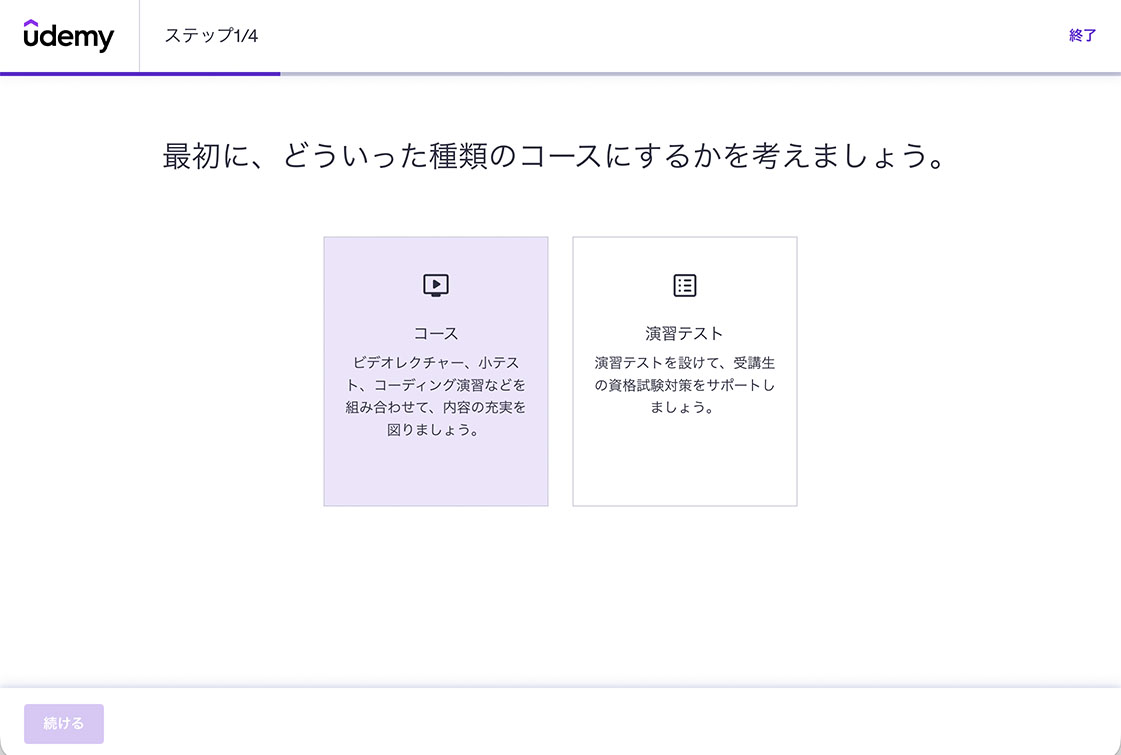Click the Udemy logo

coord(69,37)
